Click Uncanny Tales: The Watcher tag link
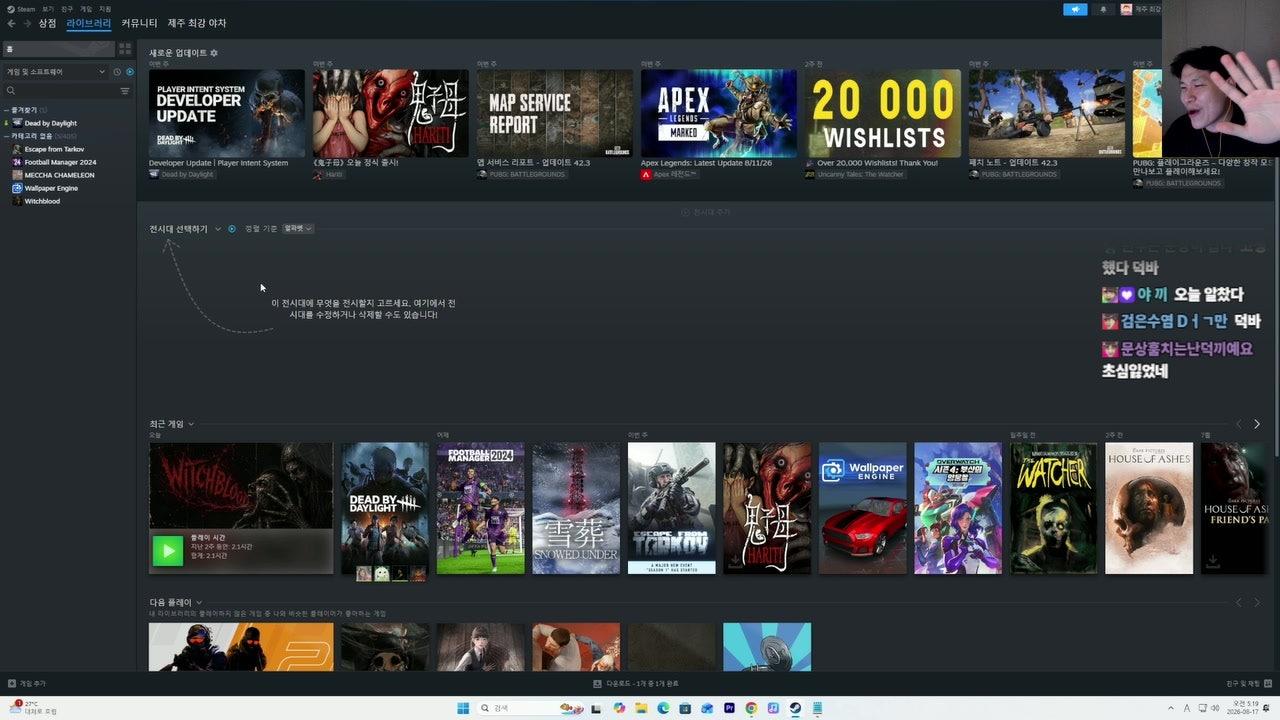Viewport: 1280px width, 720px height. point(854,174)
